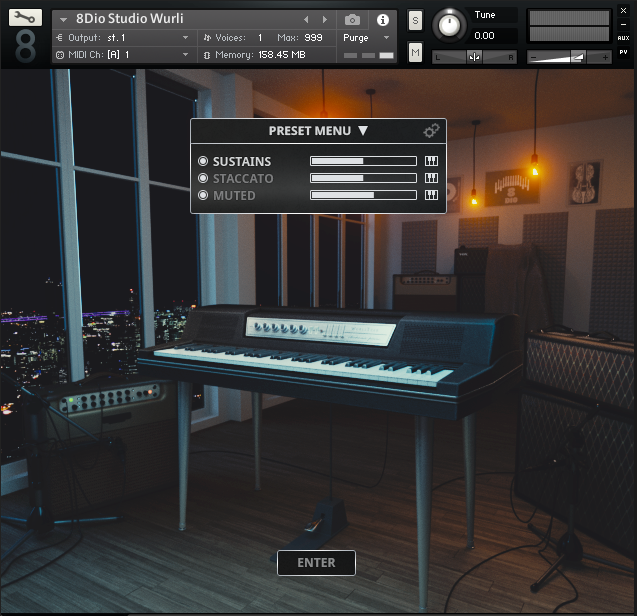Image resolution: width=637 pixels, height=616 pixels.
Task: Click the volume minus button
Action: point(533,57)
